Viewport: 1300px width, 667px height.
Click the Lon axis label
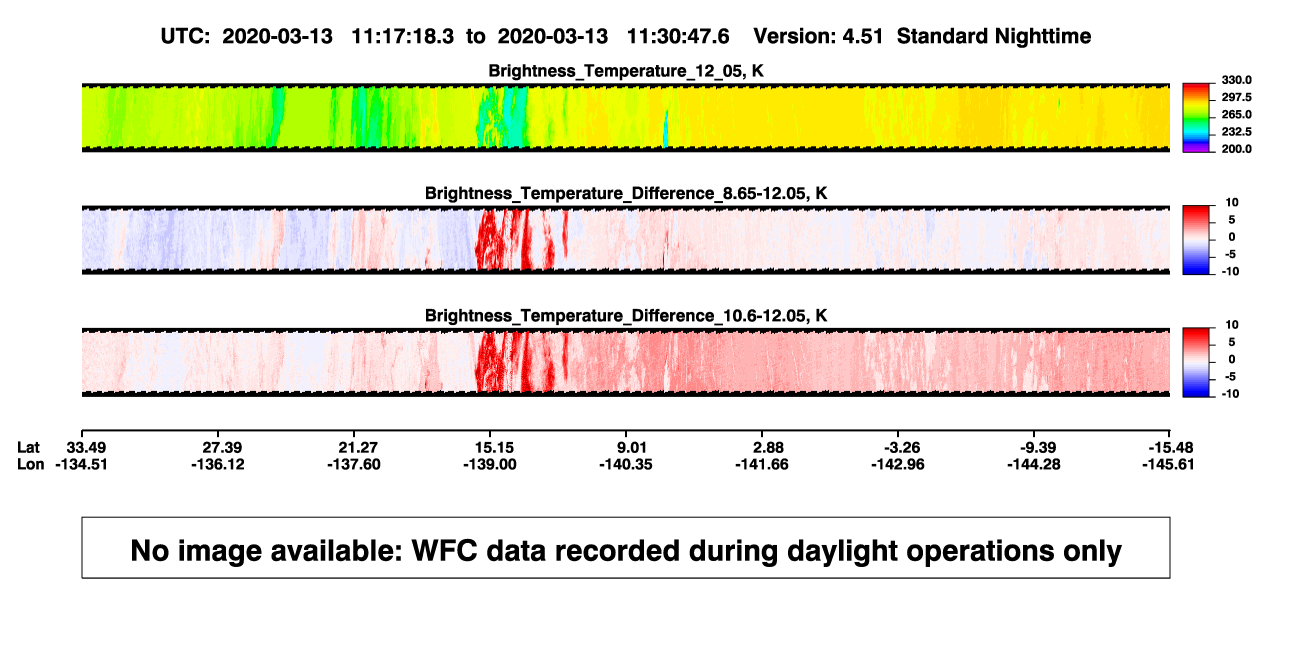[x=31, y=464]
